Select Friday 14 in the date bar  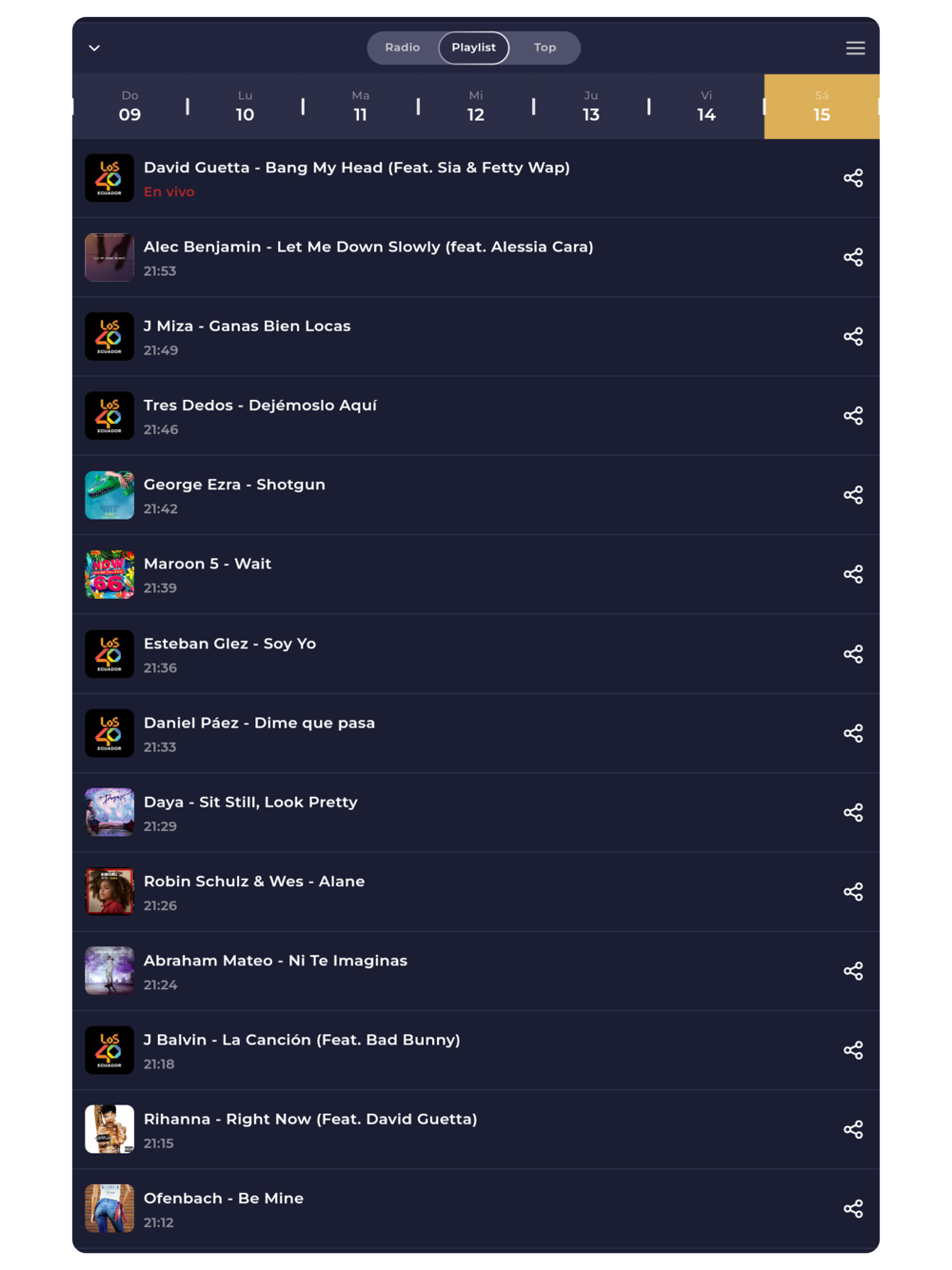tap(706, 107)
